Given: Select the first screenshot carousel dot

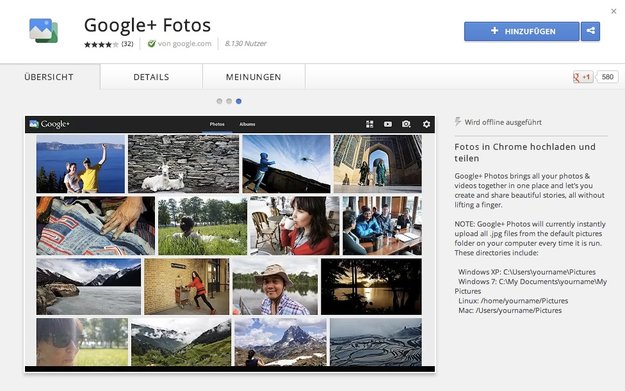Looking at the screenshot, I should [219, 101].
